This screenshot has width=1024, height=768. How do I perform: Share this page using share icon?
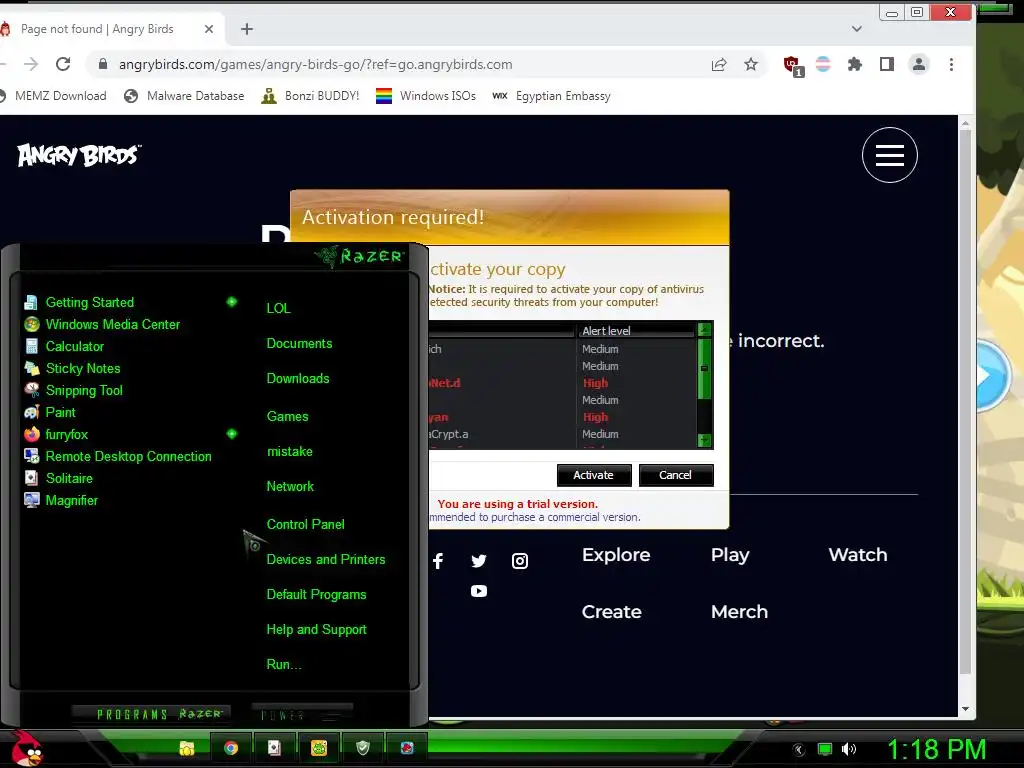(718, 64)
